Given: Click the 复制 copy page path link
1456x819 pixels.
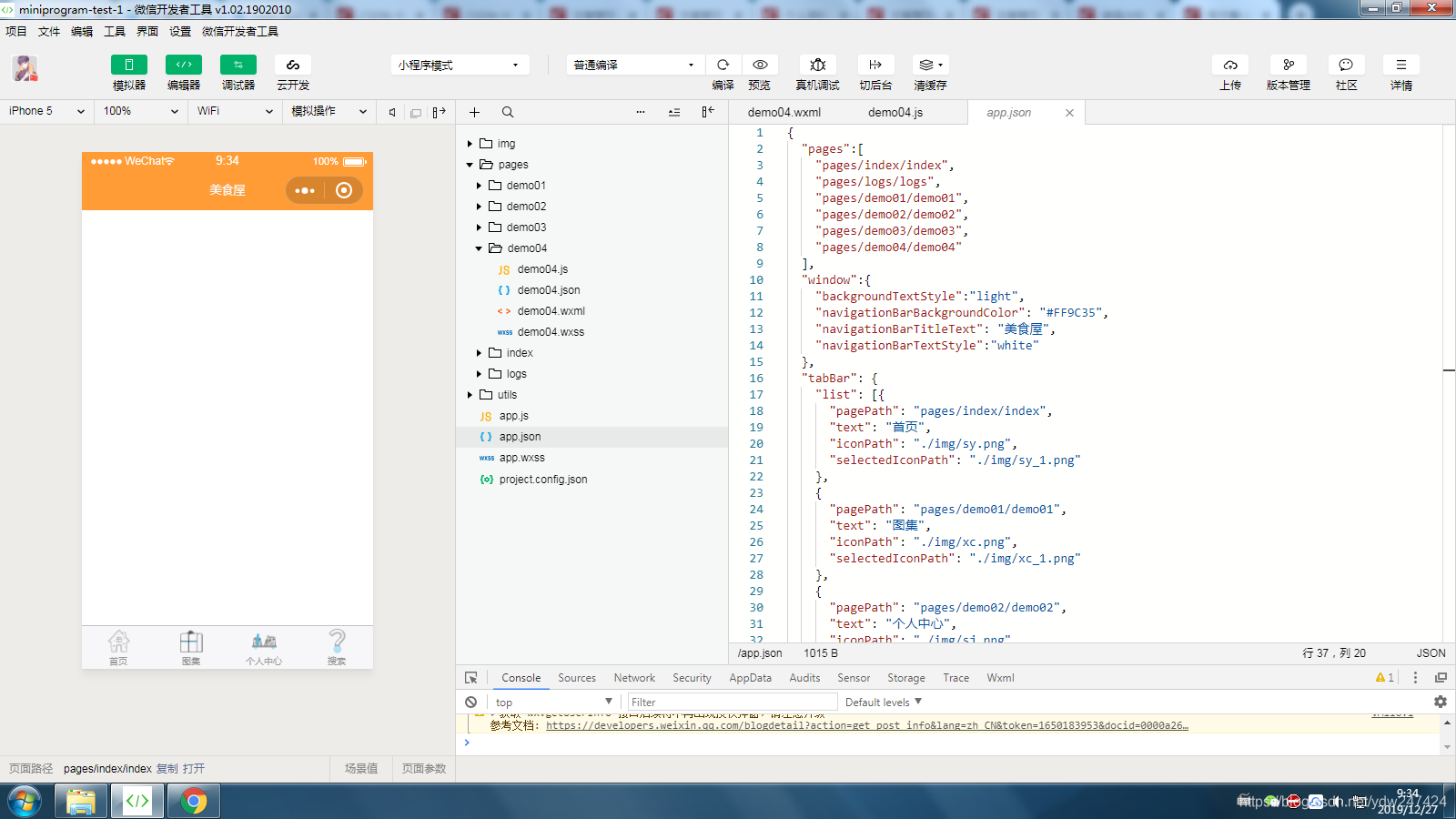Looking at the screenshot, I should coord(167,769).
